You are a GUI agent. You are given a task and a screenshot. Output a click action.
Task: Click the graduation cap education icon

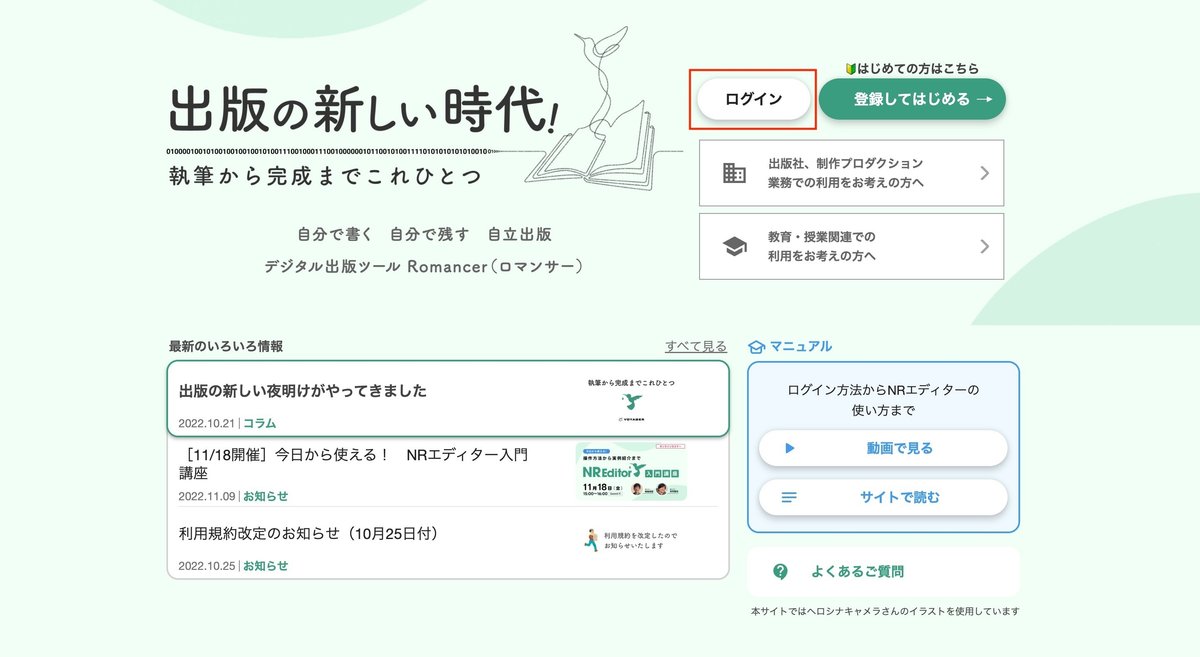[x=735, y=246]
